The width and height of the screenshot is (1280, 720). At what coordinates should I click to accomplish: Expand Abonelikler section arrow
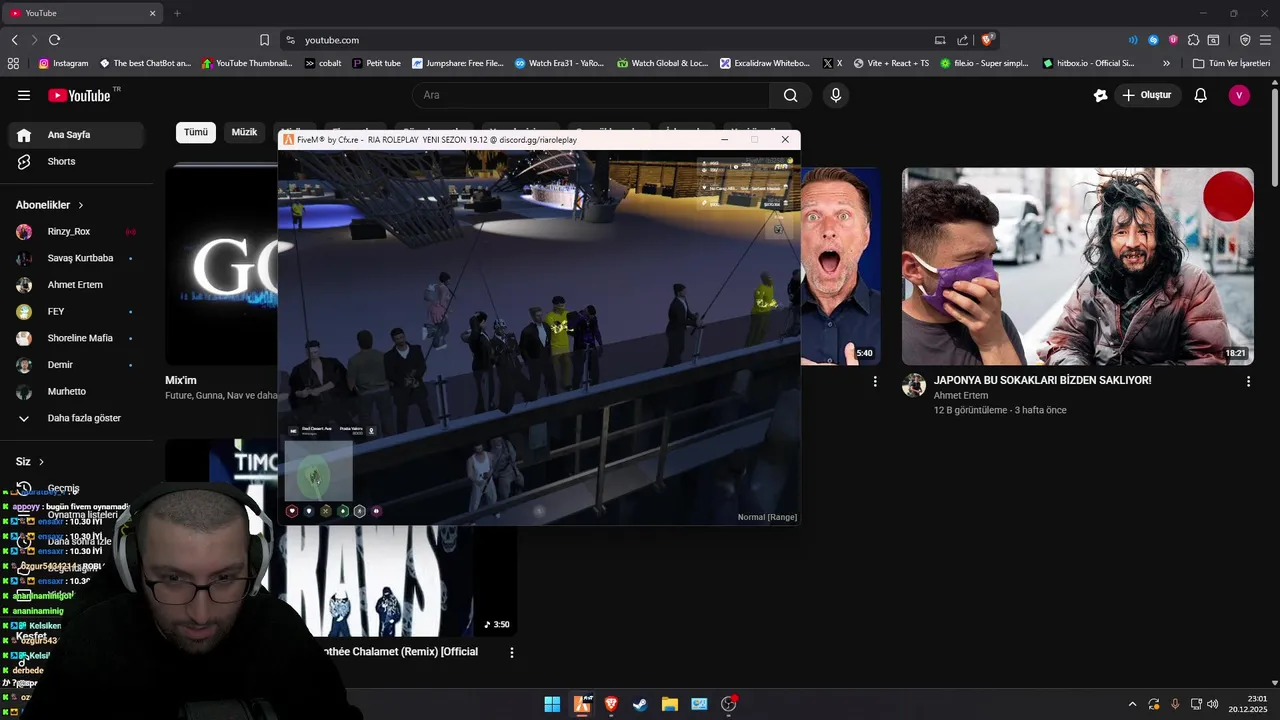(x=81, y=205)
